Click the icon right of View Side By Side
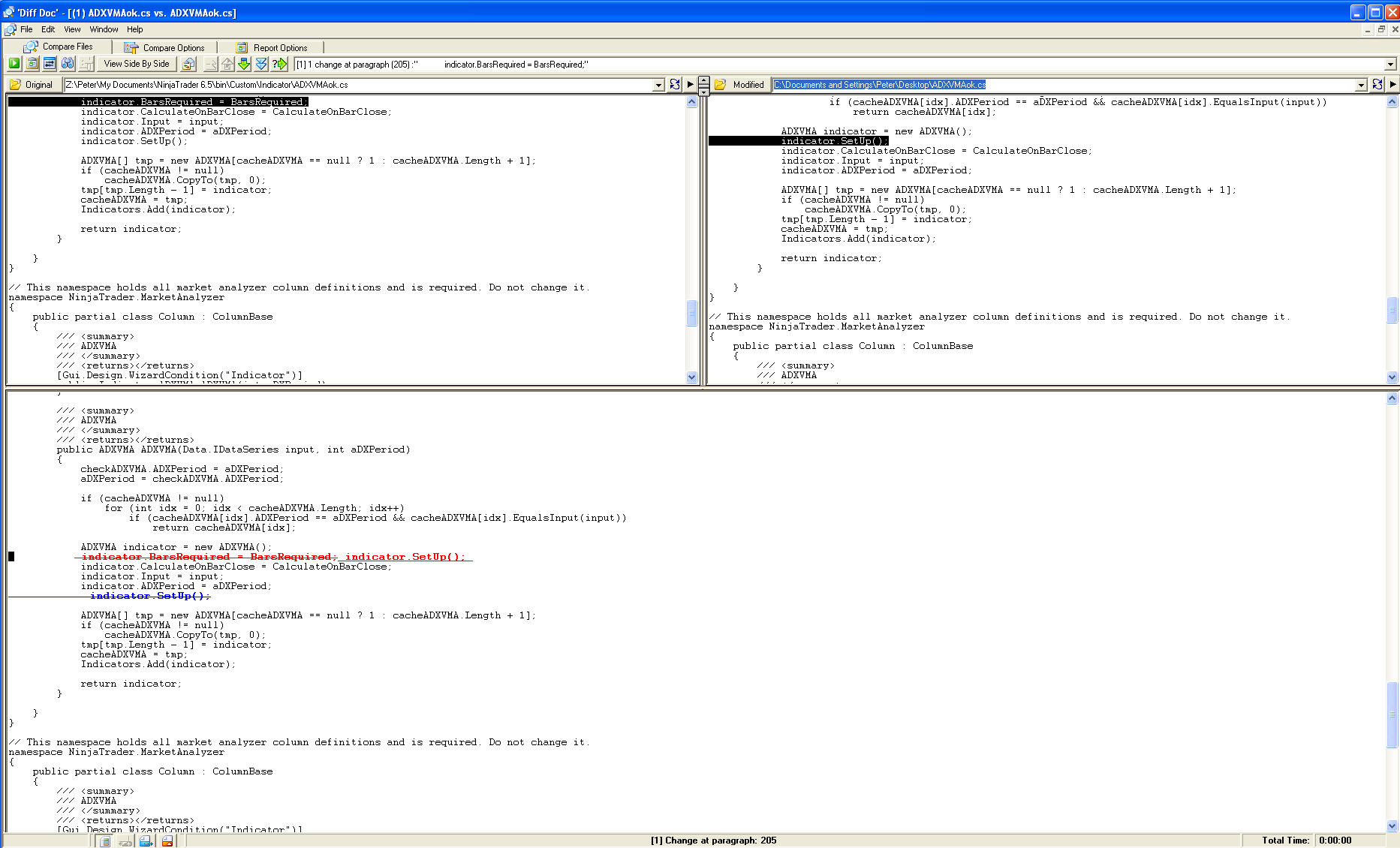Viewport: 1400px width, 848px height. [188, 64]
